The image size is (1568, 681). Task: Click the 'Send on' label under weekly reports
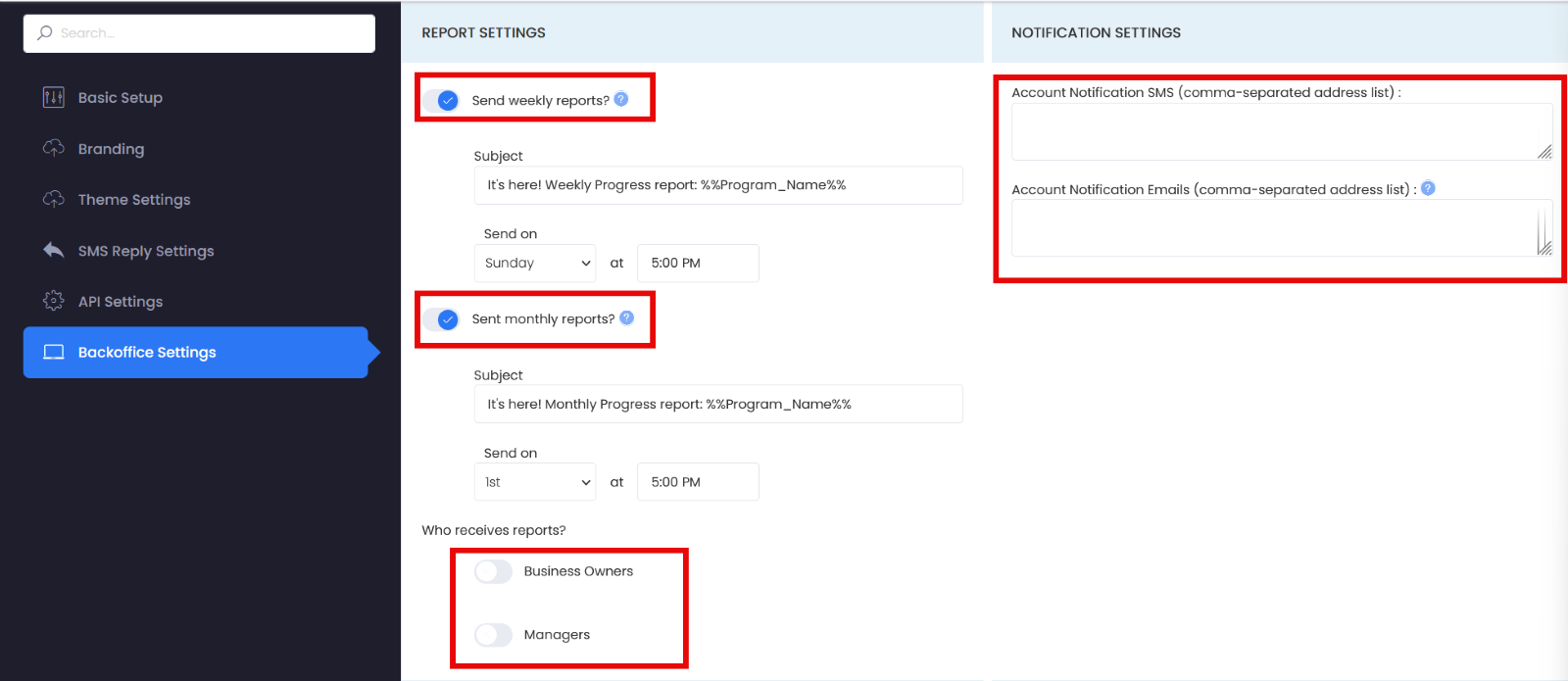tap(511, 233)
